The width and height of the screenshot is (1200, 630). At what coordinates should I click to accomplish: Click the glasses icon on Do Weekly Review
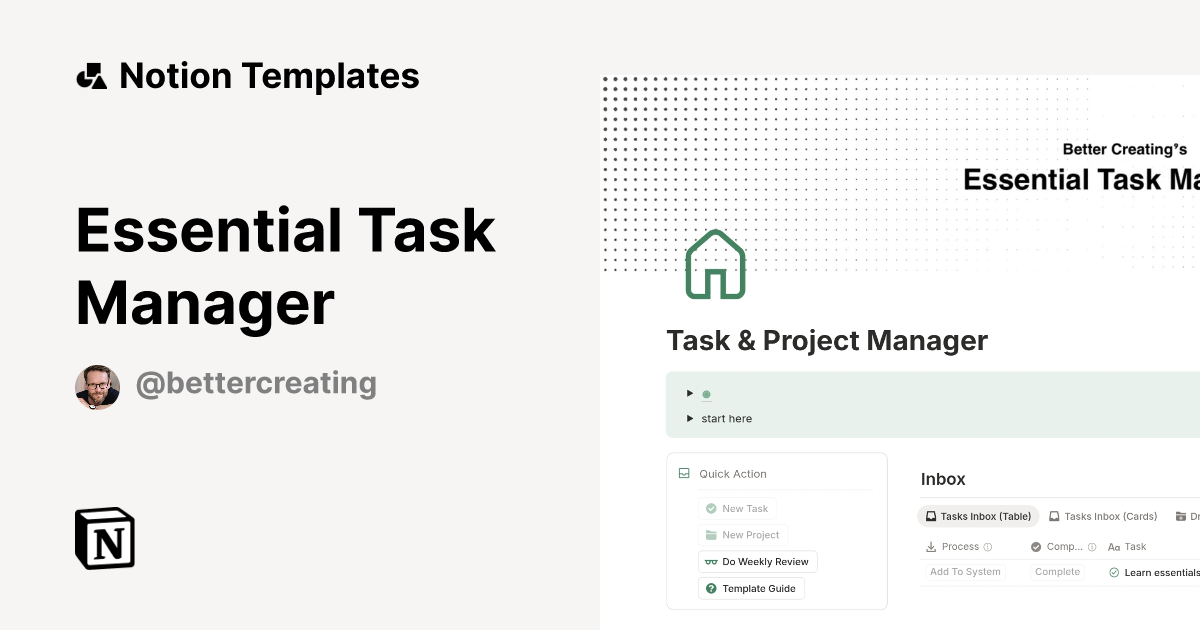tap(711, 562)
